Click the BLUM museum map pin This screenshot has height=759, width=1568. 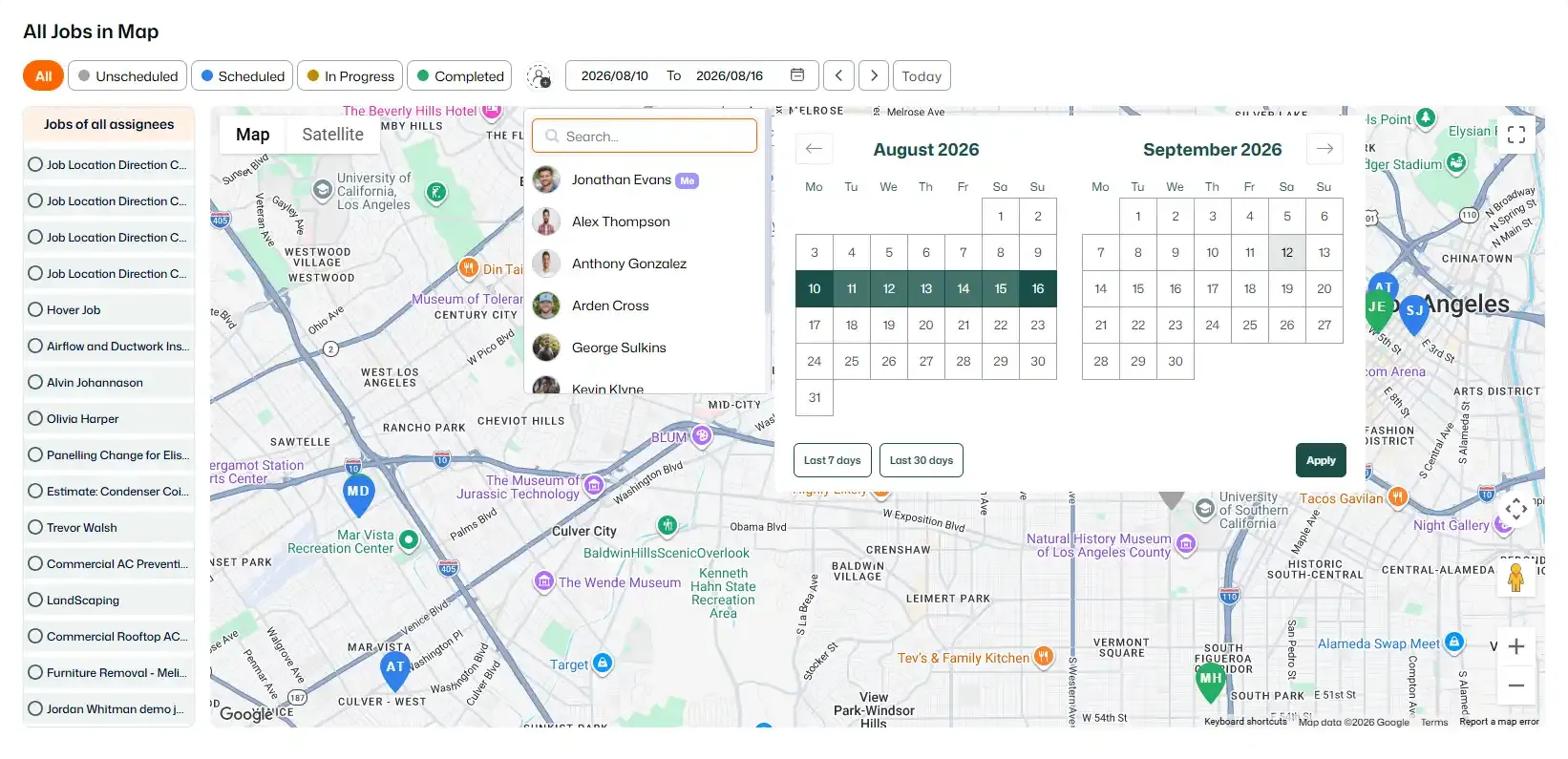(x=702, y=436)
